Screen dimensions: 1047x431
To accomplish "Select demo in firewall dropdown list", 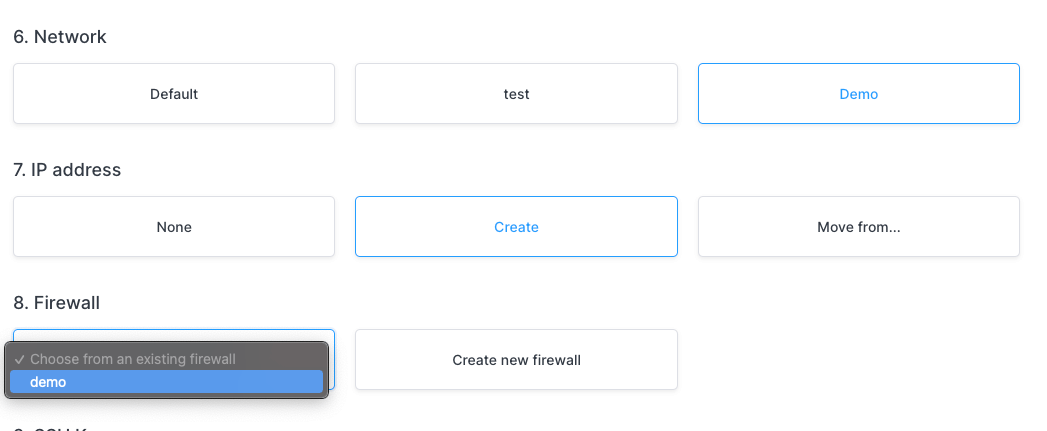I will coord(166,382).
